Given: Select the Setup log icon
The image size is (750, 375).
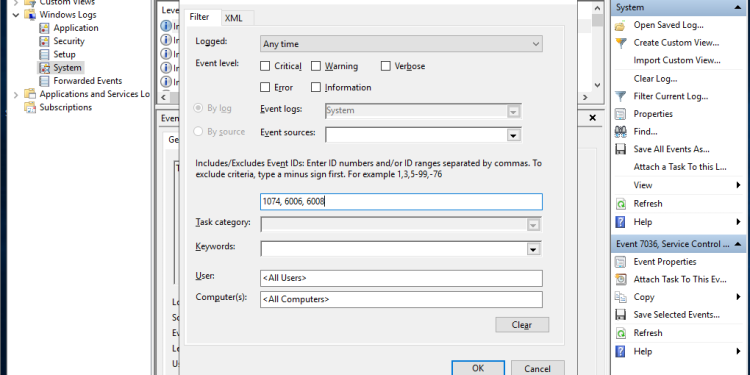Looking at the screenshot, I should (x=44, y=55).
